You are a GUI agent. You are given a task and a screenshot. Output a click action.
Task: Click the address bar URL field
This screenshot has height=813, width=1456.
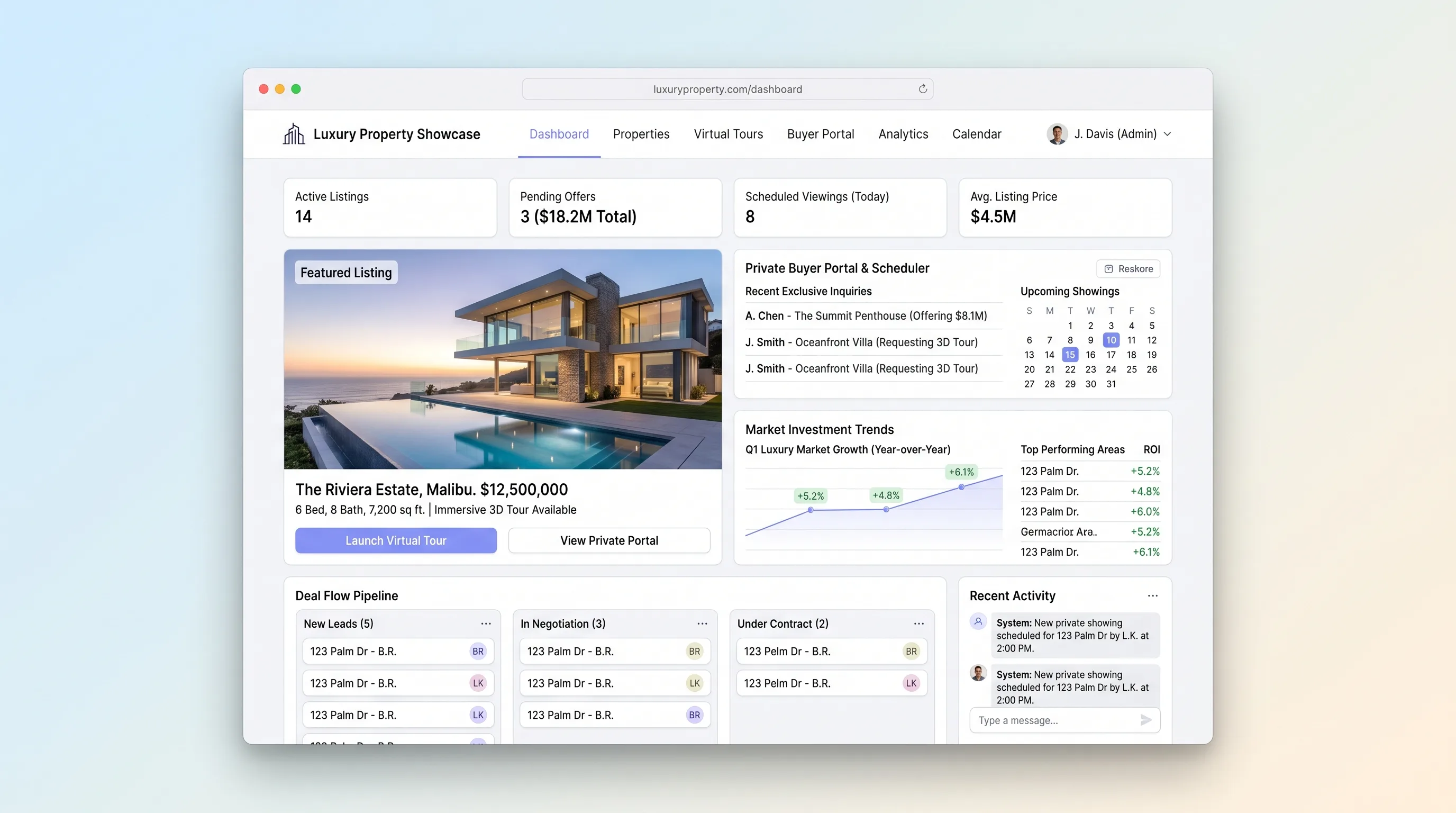[727, 89]
